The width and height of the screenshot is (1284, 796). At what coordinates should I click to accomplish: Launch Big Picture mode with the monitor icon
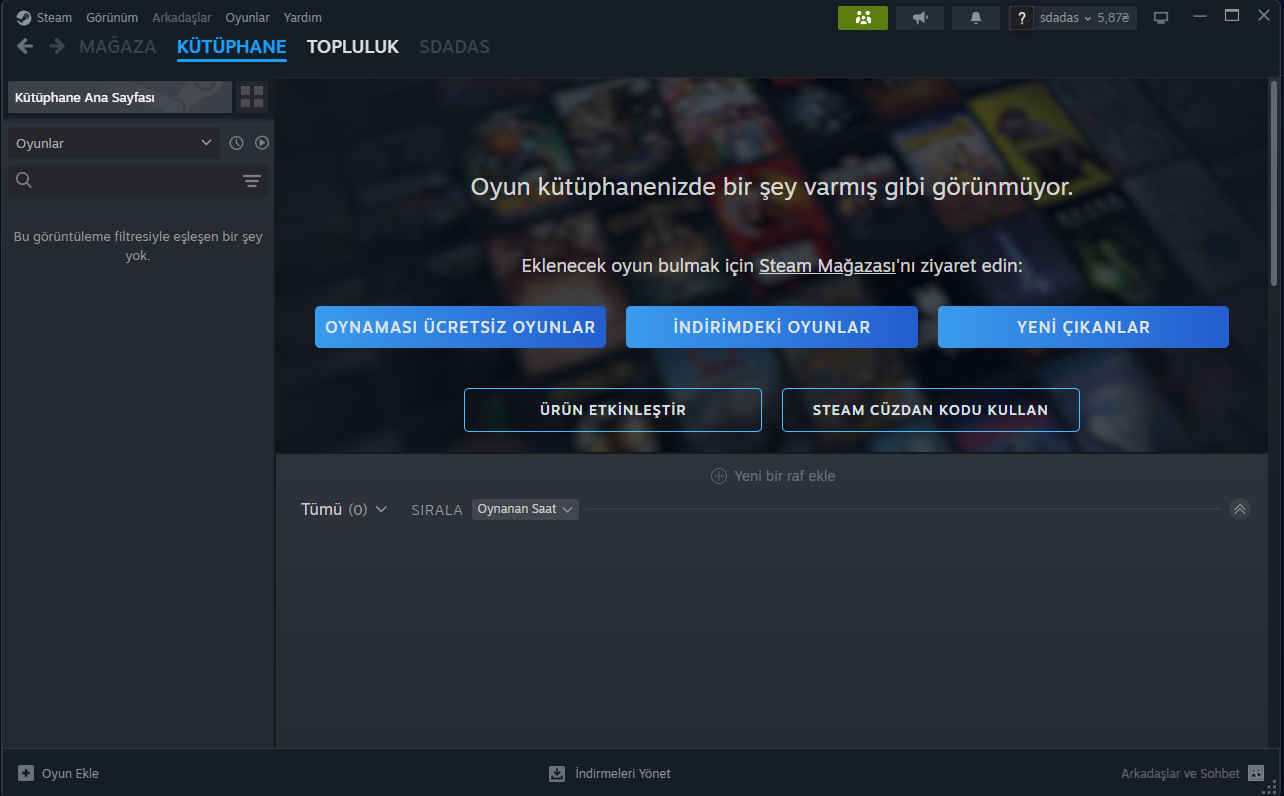coord(1161,18)
